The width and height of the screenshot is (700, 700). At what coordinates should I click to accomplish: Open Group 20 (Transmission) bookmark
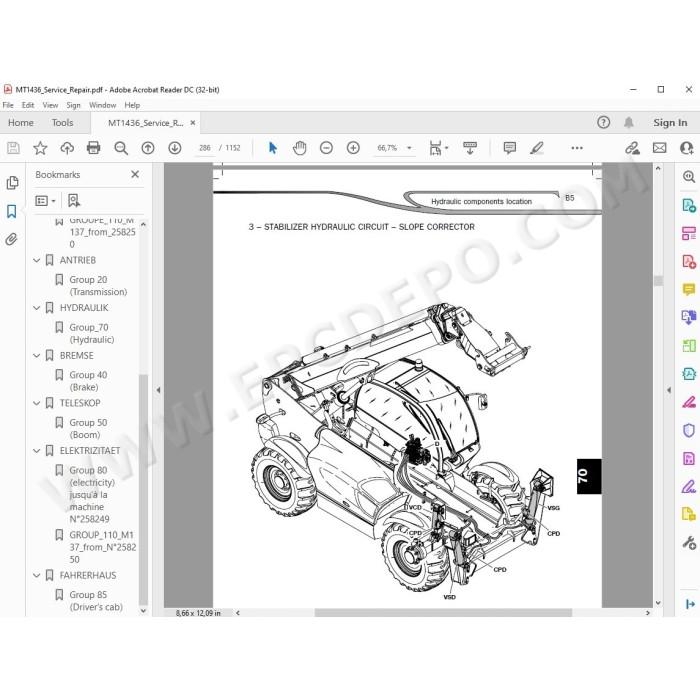tap(98, 286)
